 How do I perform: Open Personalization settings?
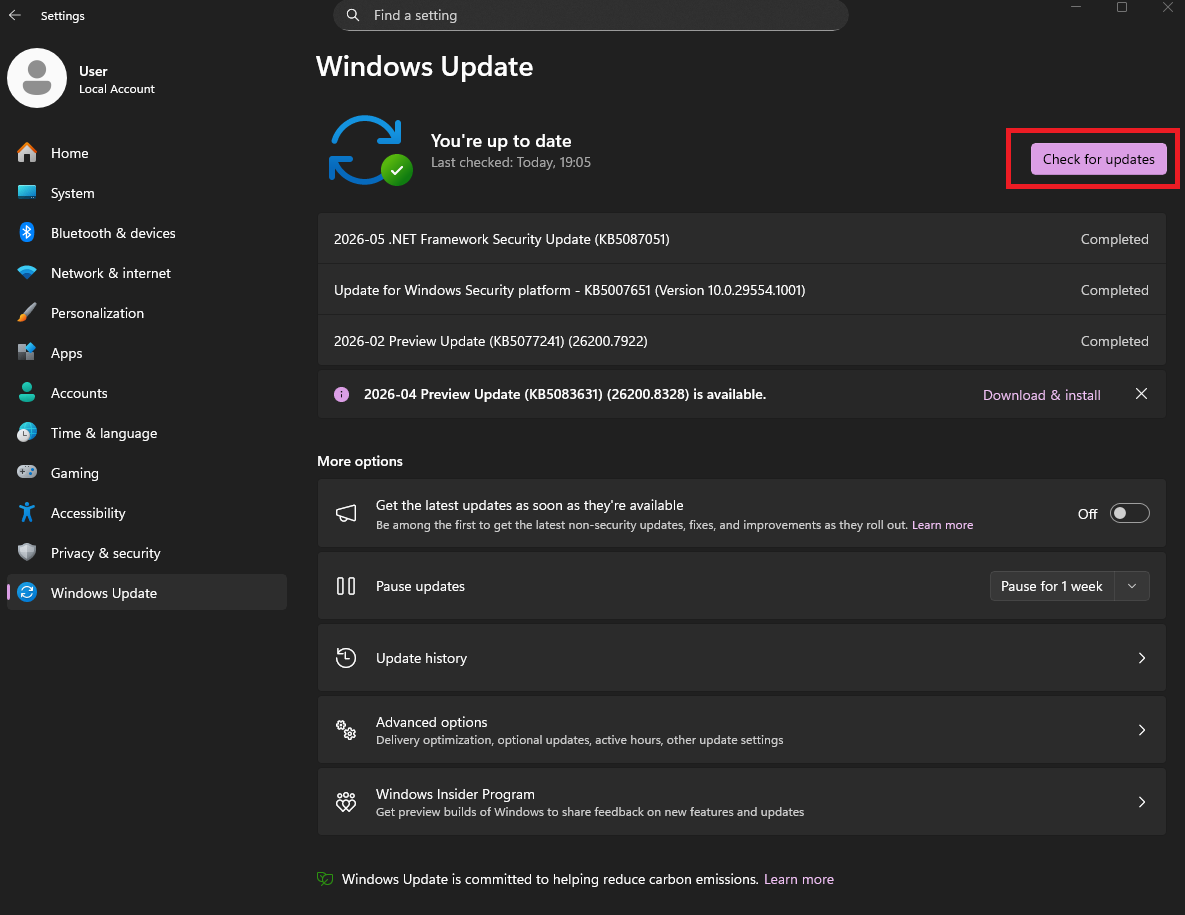(147, 313)
